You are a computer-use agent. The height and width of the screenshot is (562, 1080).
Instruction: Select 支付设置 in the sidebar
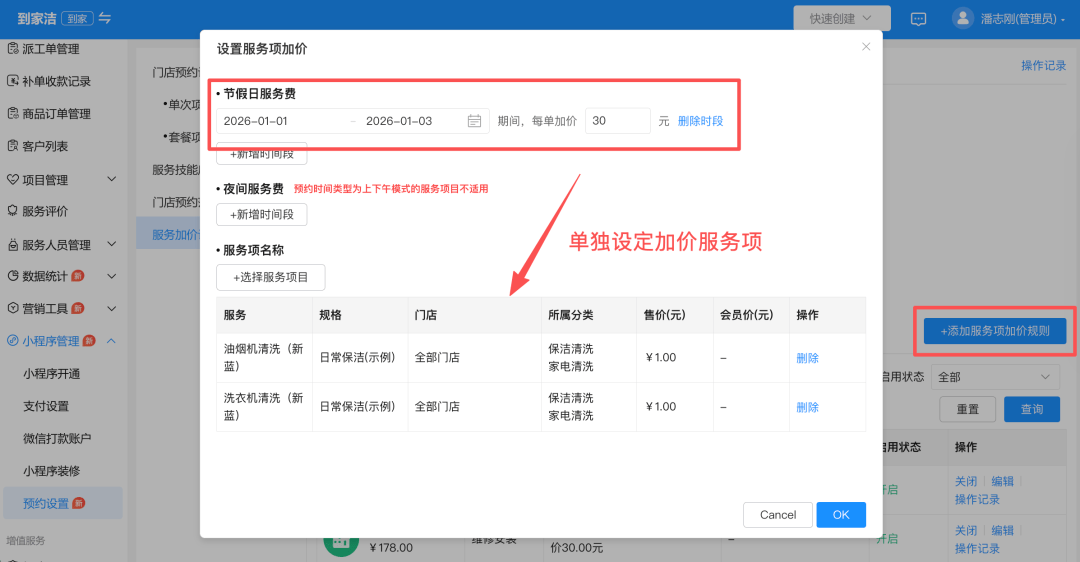point(46,406)
